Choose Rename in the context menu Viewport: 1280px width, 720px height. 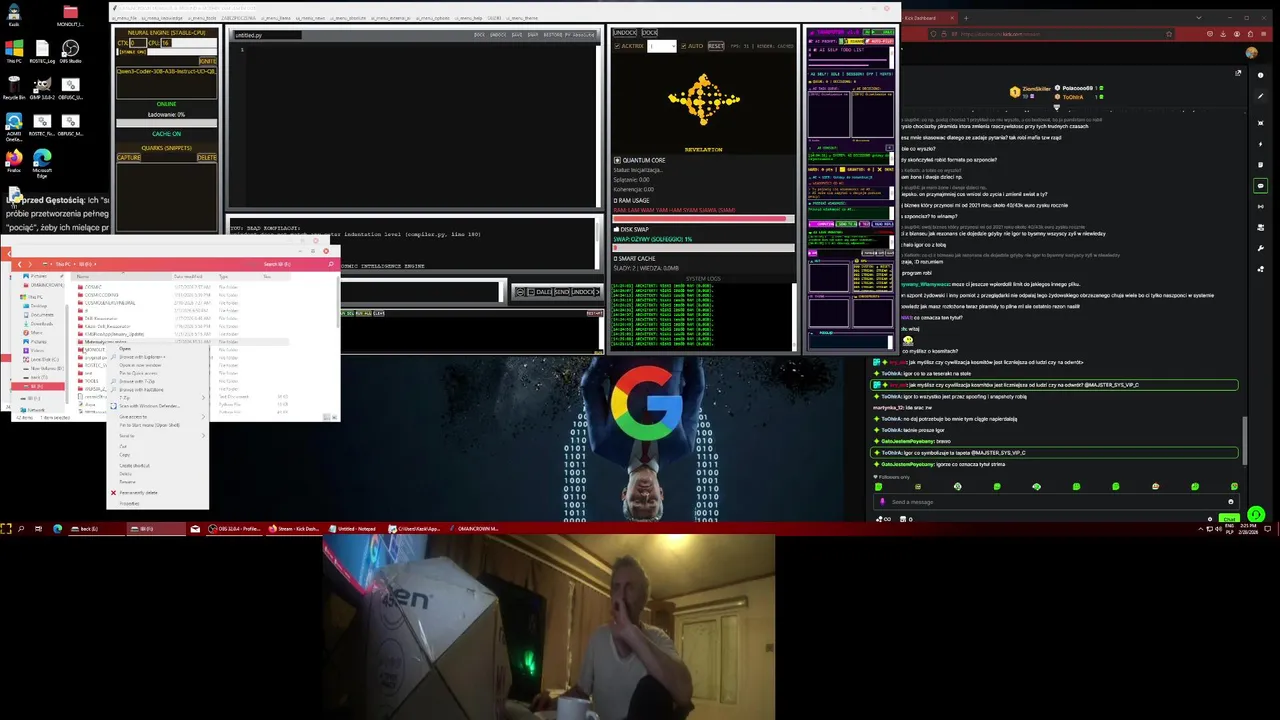click(127, 482)
